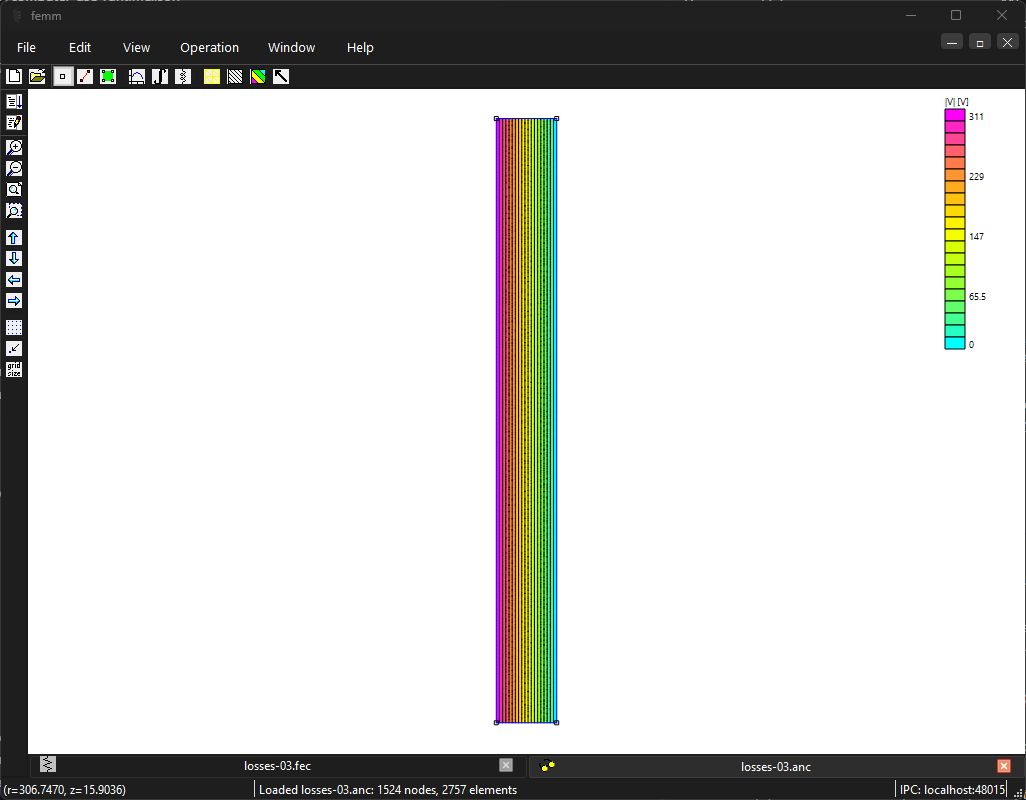Click the grid size button
1026x800 pixels.
14,369
